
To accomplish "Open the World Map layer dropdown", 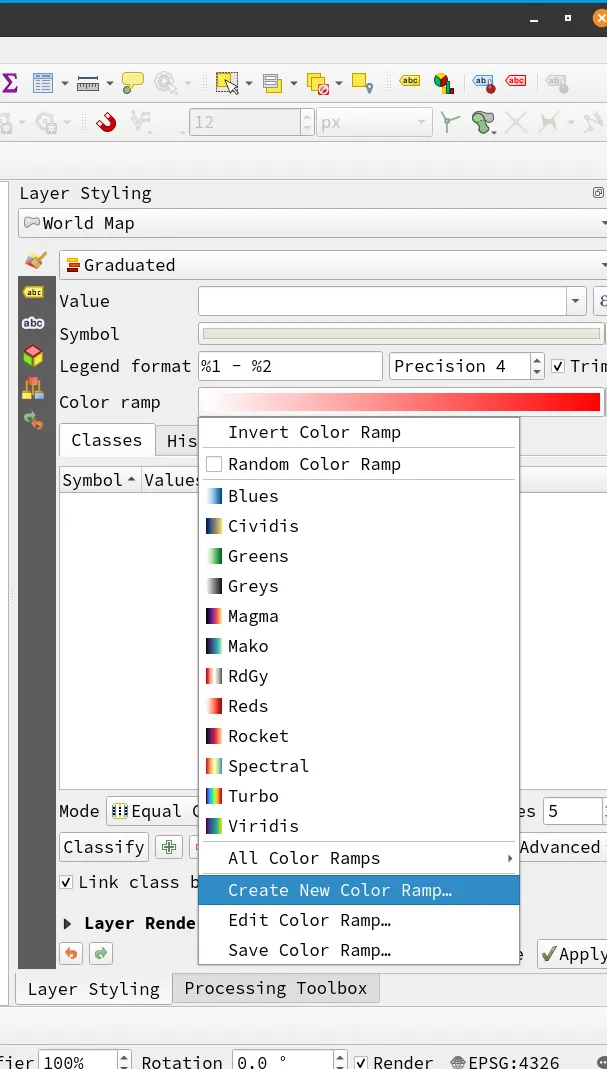I will (312, 223).
